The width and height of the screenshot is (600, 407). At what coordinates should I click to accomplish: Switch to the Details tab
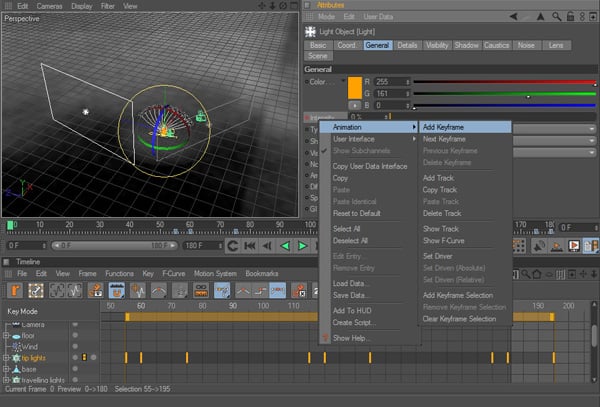(x=407, y=45)
